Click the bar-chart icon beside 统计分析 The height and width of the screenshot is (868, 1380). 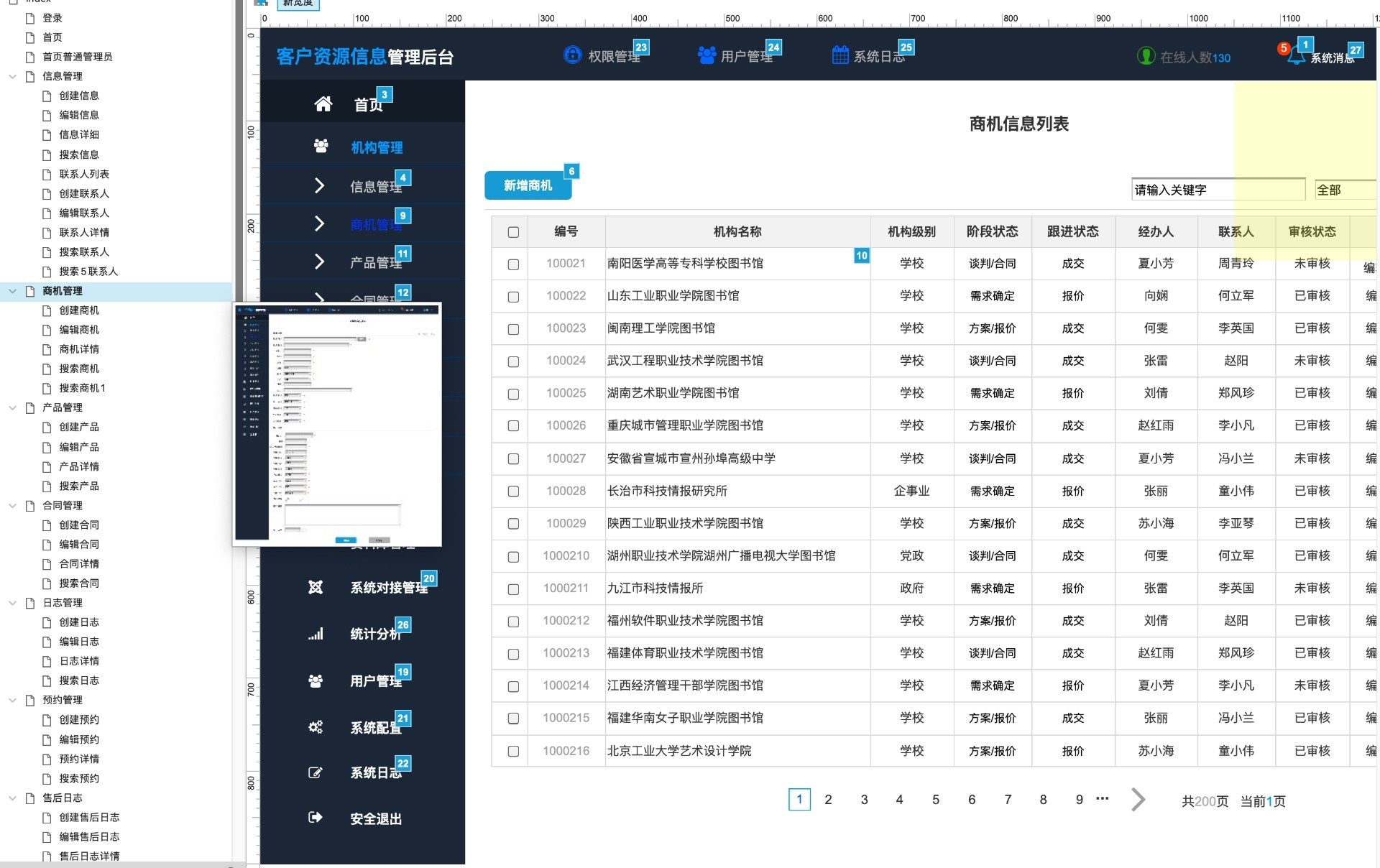pos(316,634)
